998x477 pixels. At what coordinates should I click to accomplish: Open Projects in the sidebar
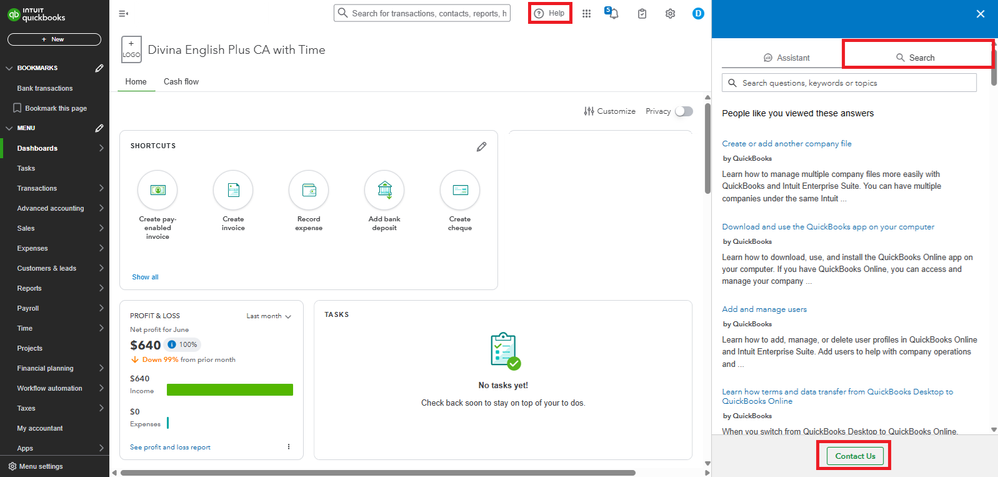(x=30, y=348)
